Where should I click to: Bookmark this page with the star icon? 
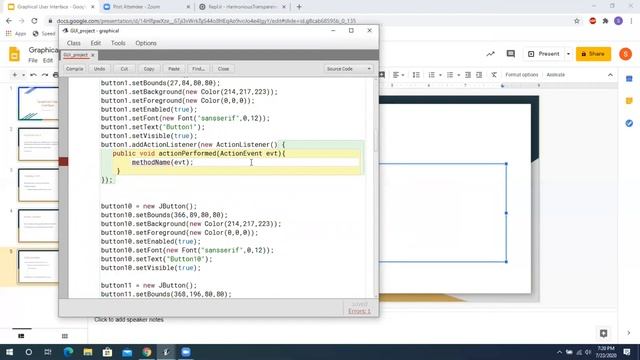[577, 21]
